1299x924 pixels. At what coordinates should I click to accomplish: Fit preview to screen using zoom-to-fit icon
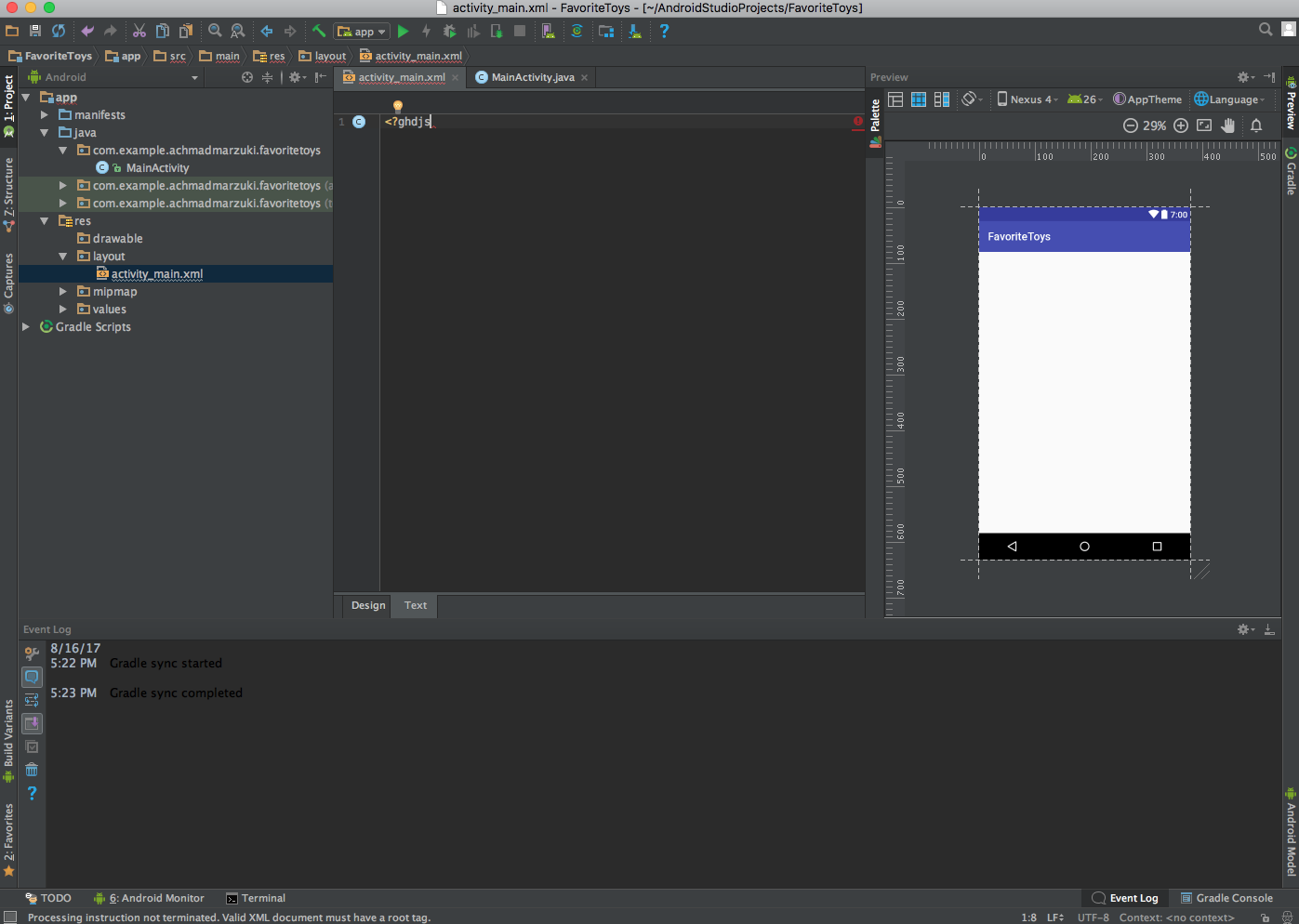(x=1204, y=125)
